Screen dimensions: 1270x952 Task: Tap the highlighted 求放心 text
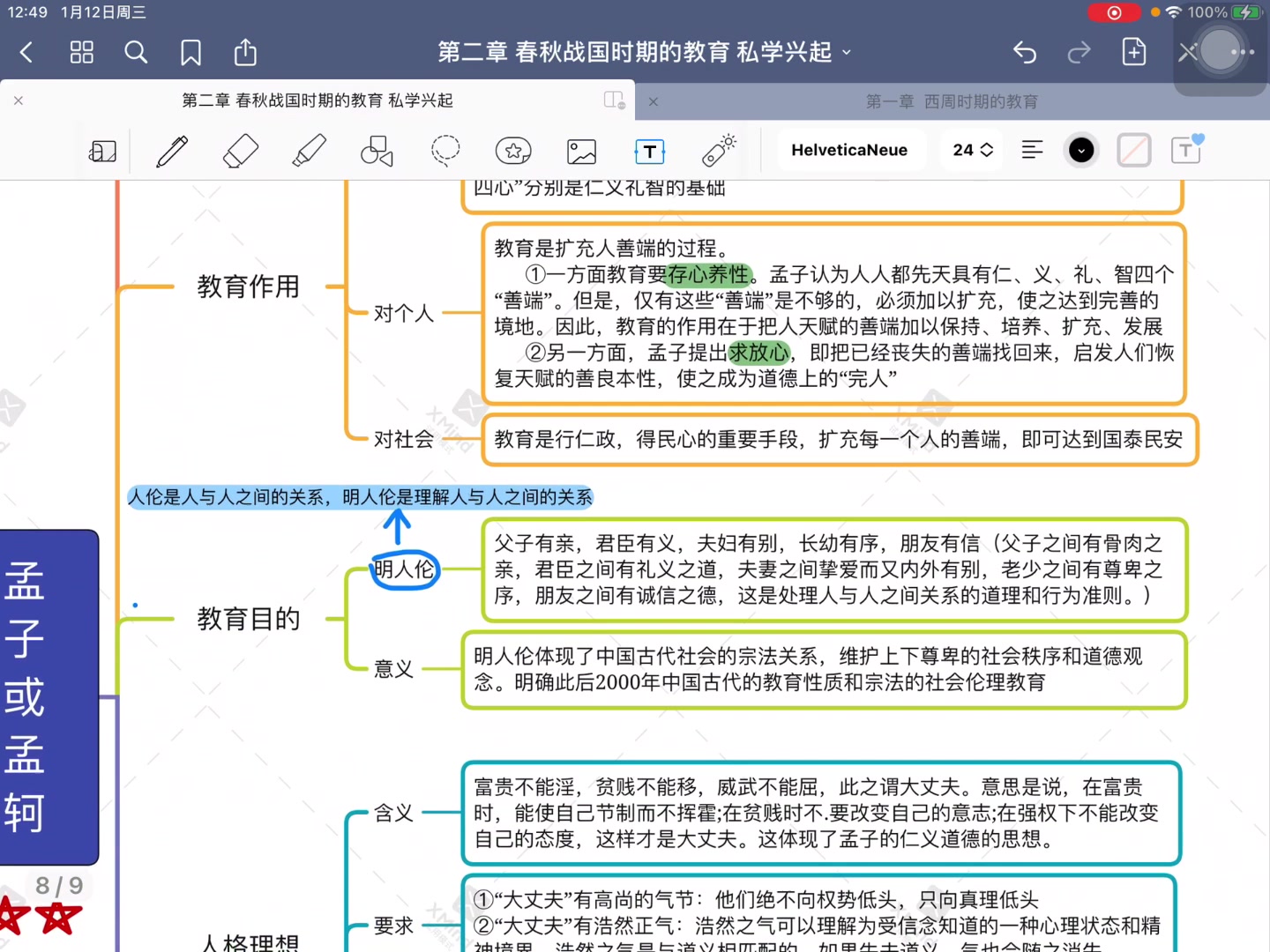pos(758,353)
